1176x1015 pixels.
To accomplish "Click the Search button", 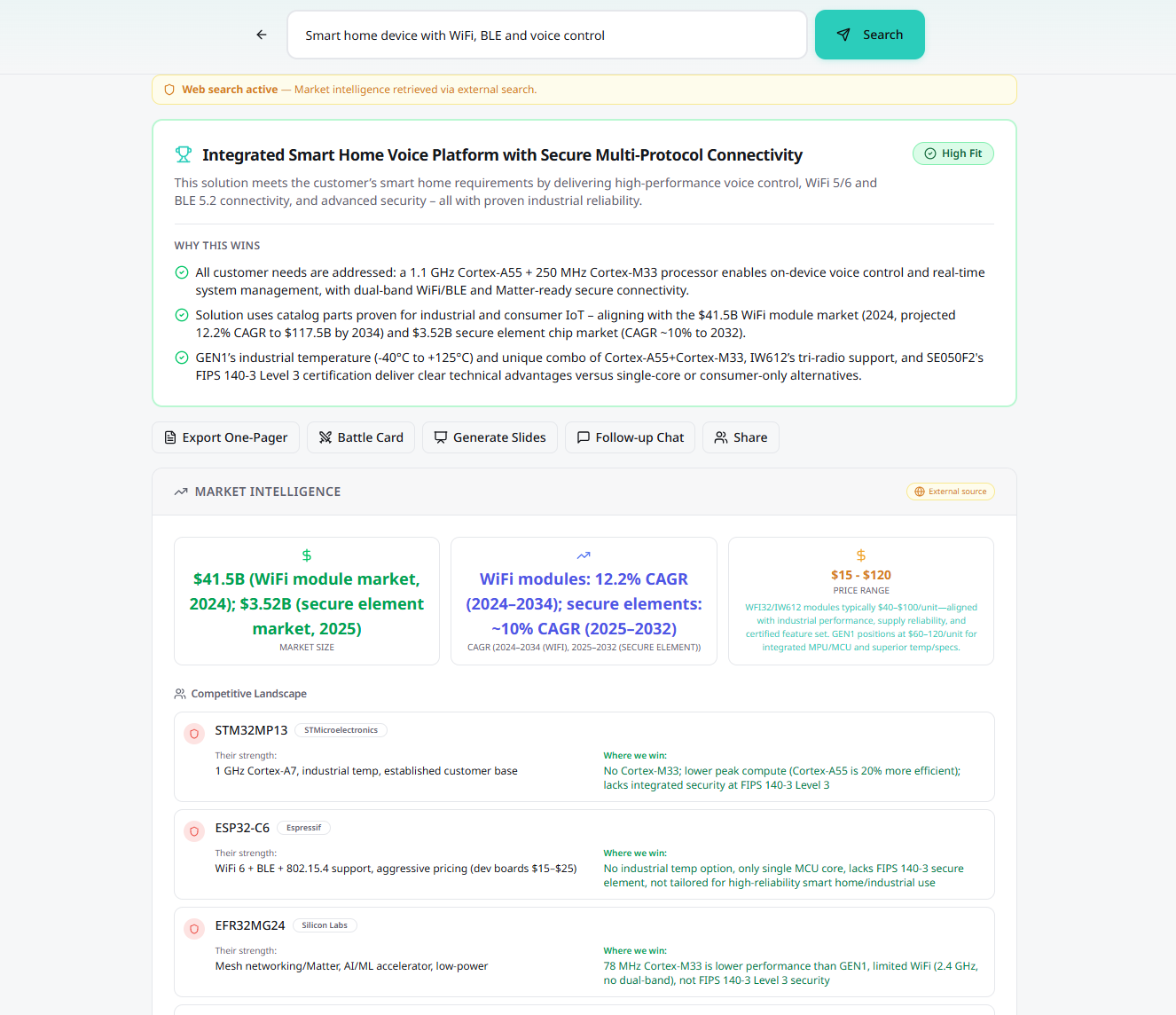I will tap(870, 35).
